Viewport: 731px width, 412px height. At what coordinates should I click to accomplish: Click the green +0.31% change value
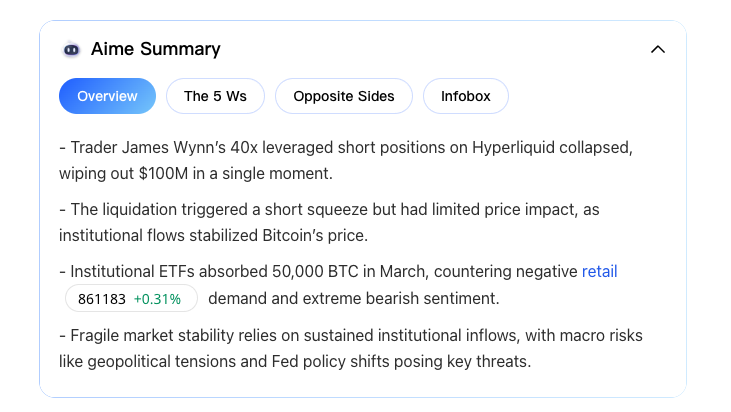click(x=157, y=299)
